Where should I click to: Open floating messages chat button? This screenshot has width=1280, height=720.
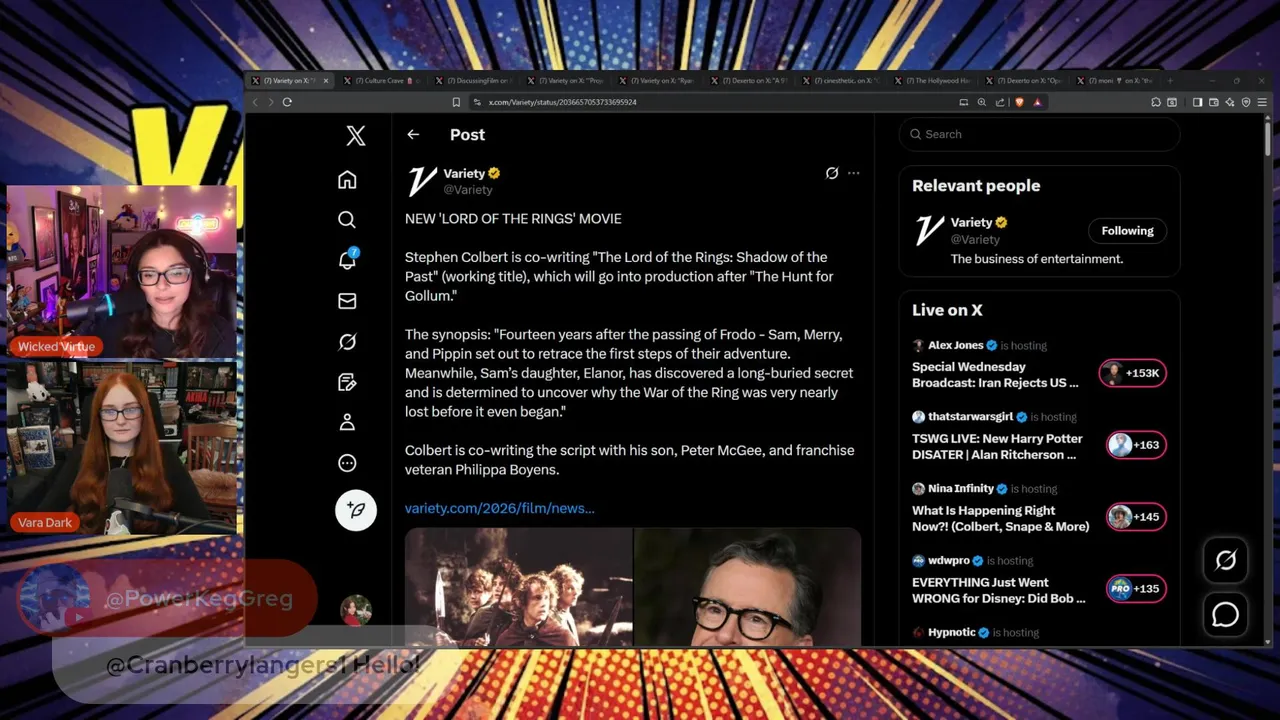[x=1225, y=615]
